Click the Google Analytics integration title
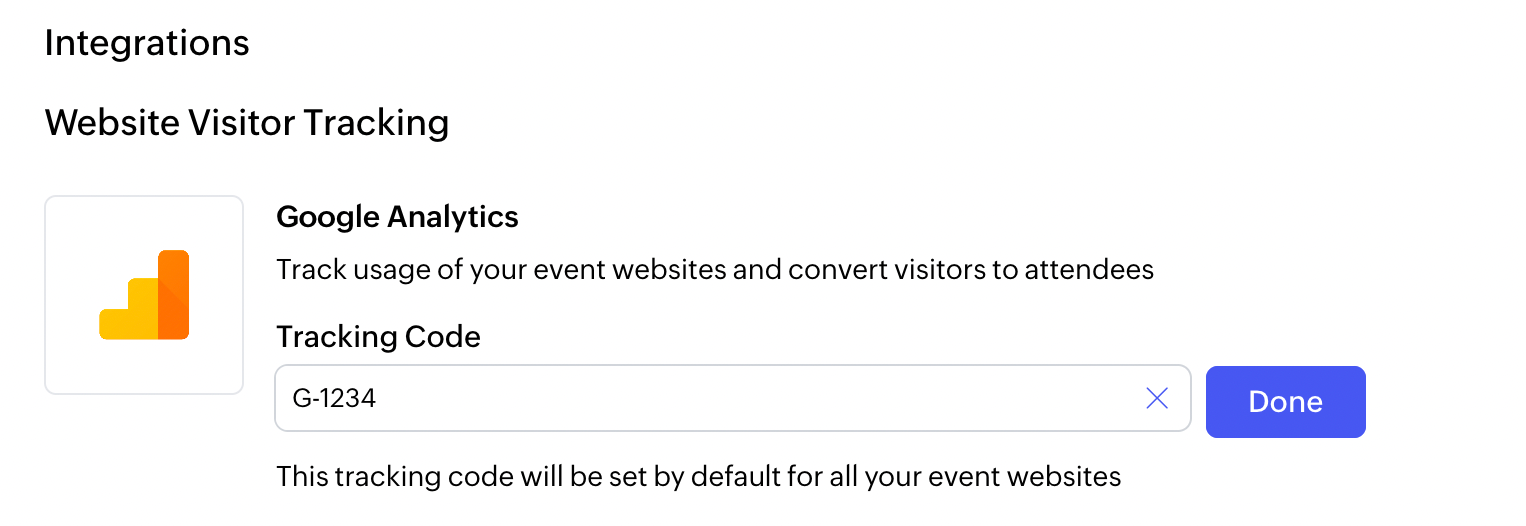This screenshot has height=526, width=1526. (397, 216)
